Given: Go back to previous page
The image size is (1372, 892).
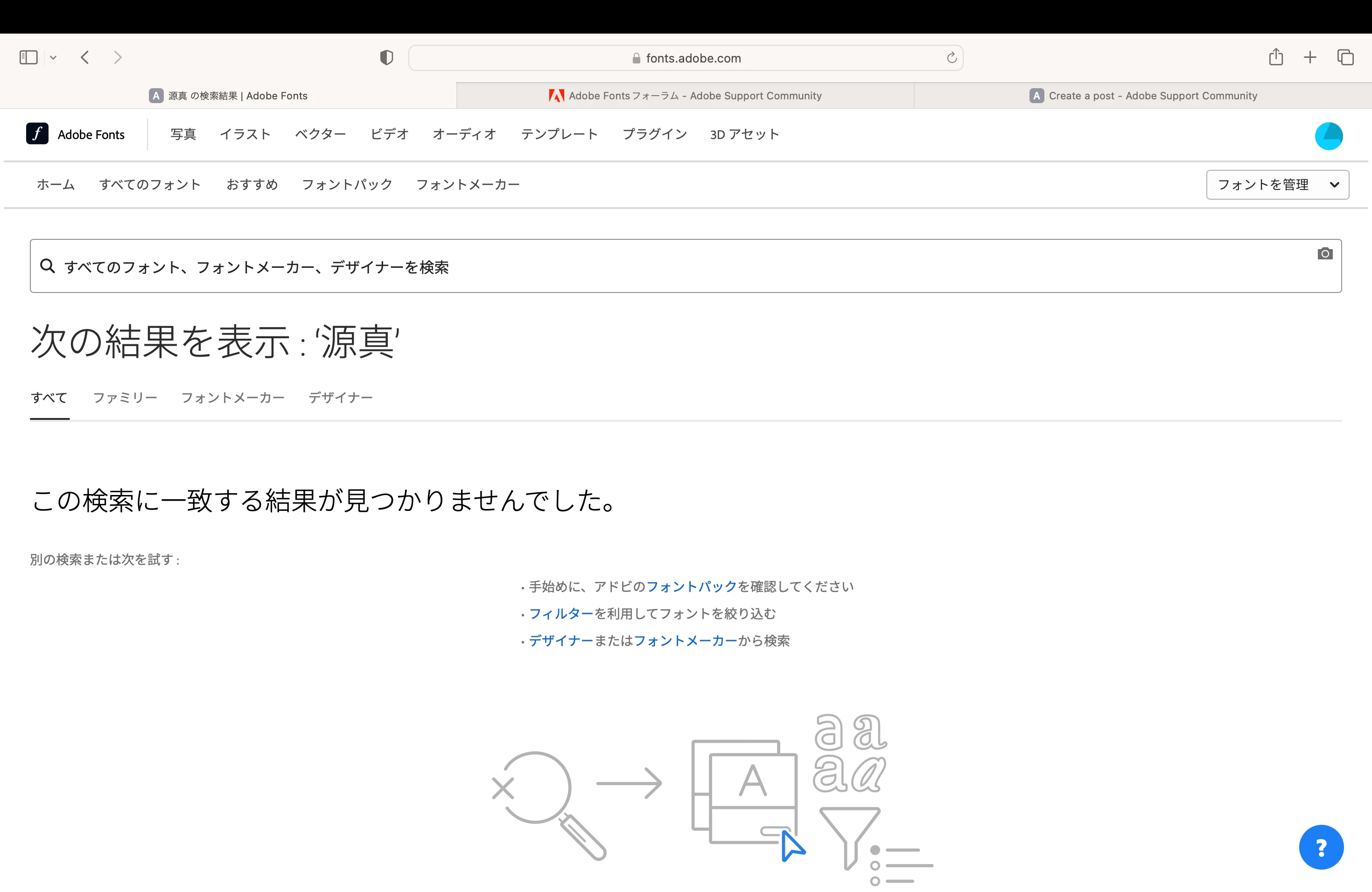Looking at the screenshot, I should tap(85, 57).
